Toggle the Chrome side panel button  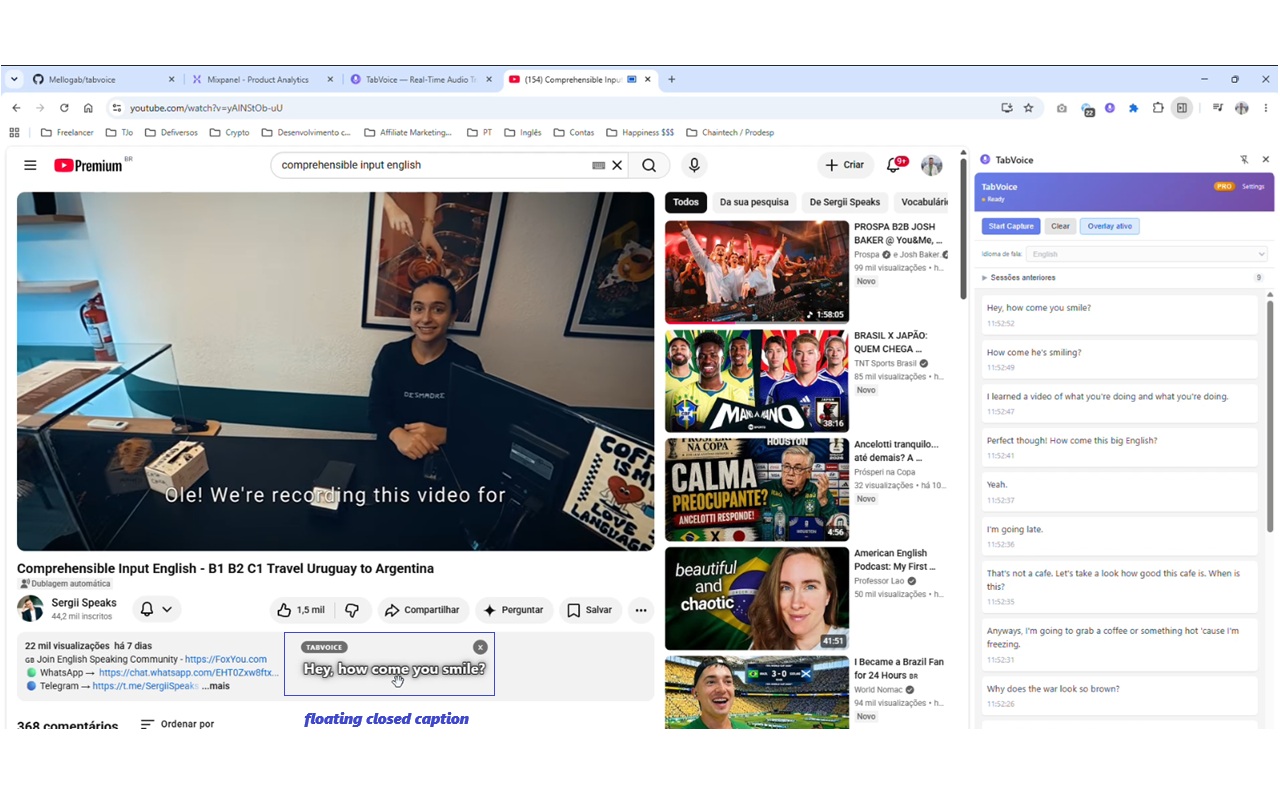tap(1182, 108)
